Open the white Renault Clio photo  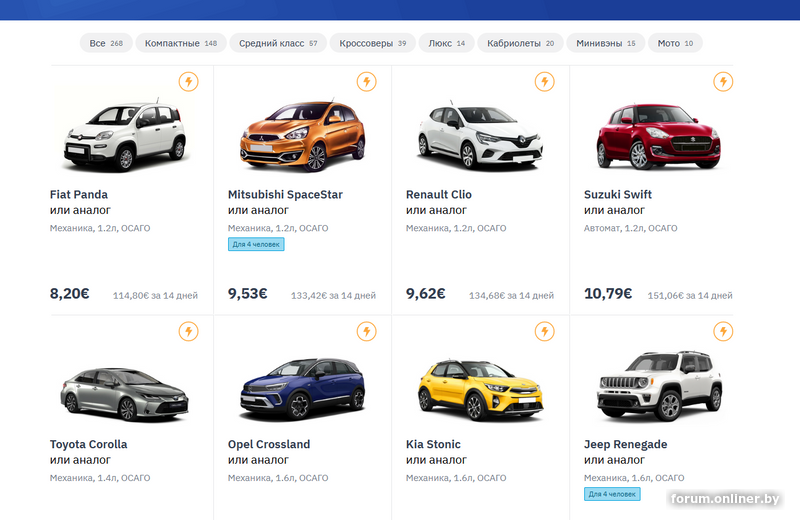[480, 136]
